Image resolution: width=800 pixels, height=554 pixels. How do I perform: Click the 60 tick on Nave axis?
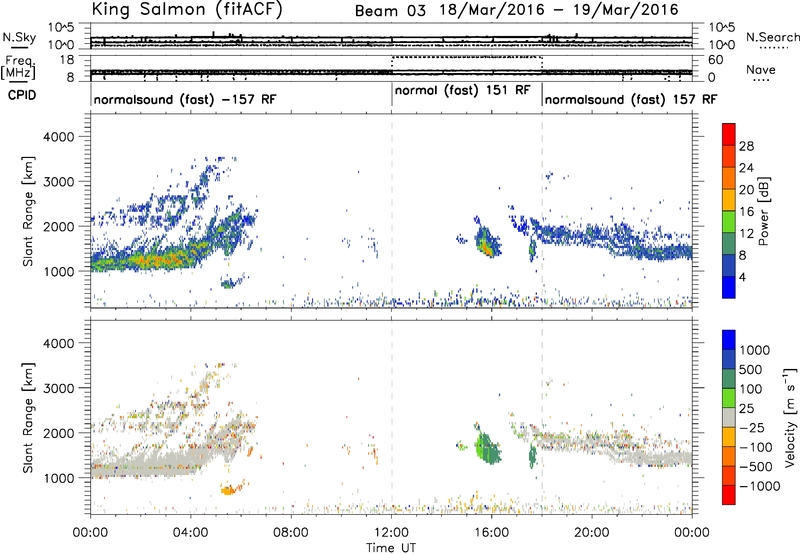(x=716, y=60)
